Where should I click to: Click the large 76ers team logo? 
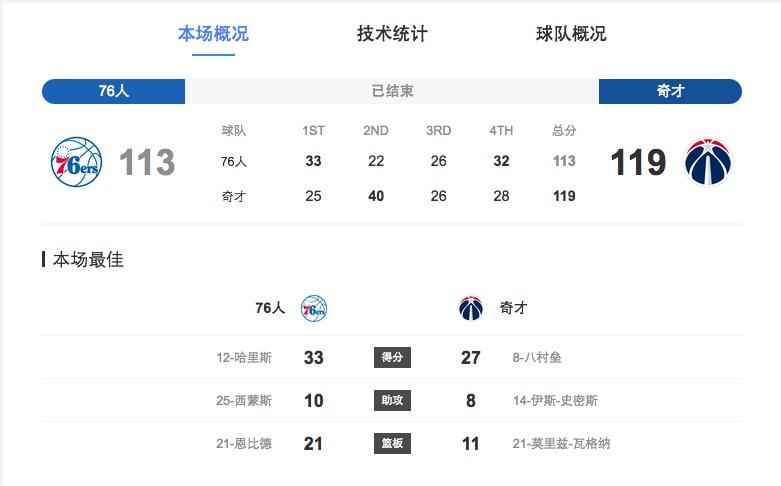(76, 161)
